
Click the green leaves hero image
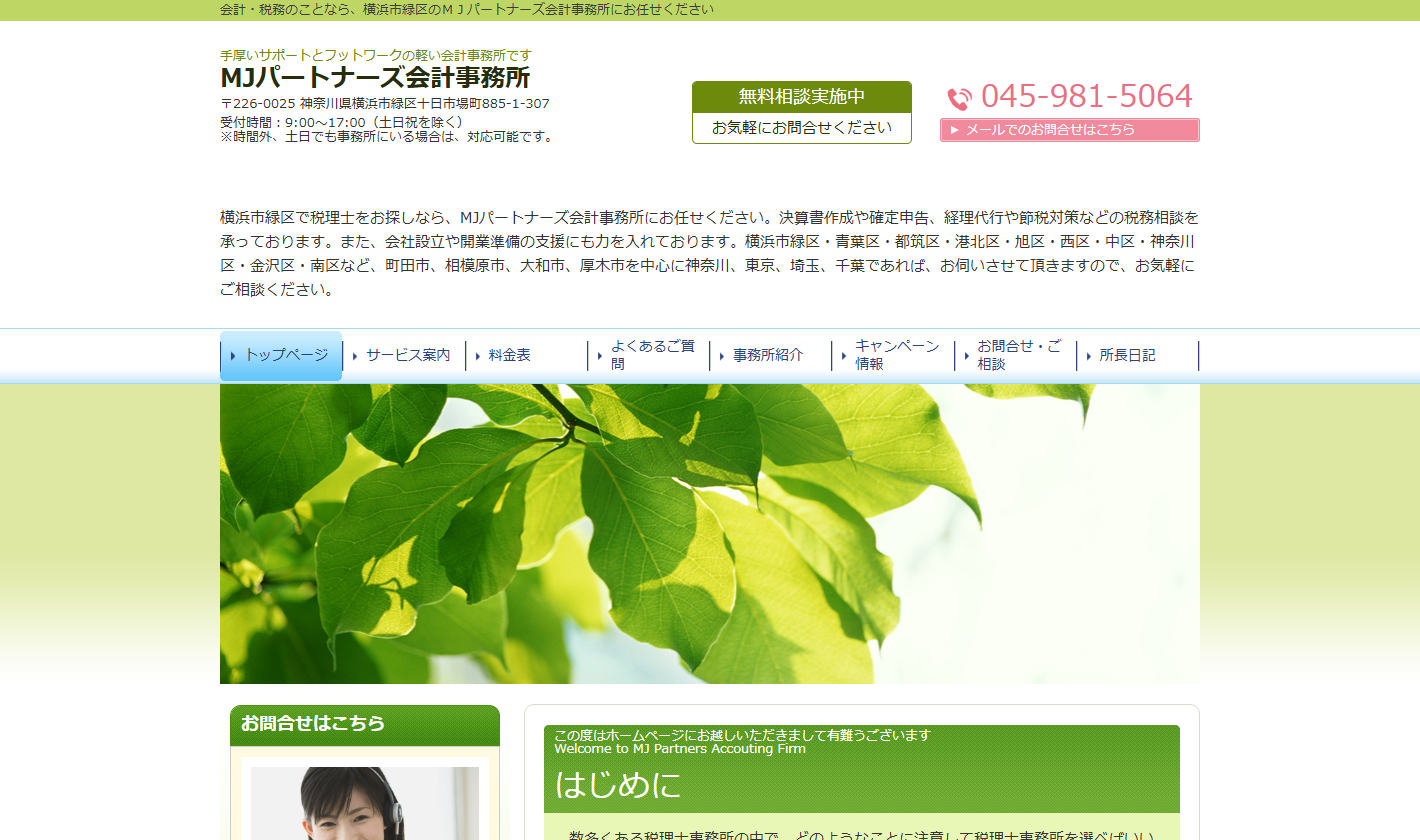709,533
